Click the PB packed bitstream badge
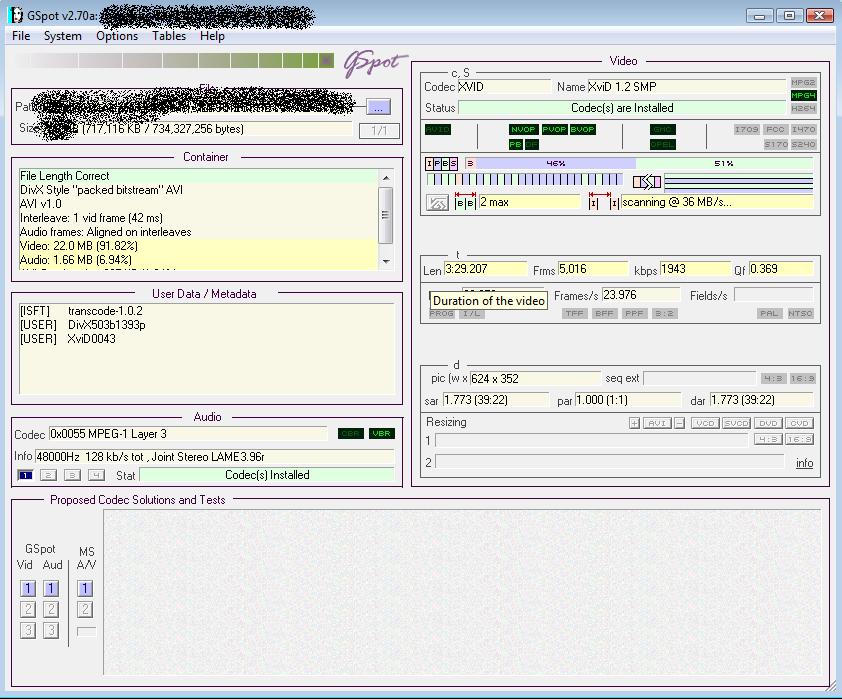842x699 pixels. coord(516,144)
